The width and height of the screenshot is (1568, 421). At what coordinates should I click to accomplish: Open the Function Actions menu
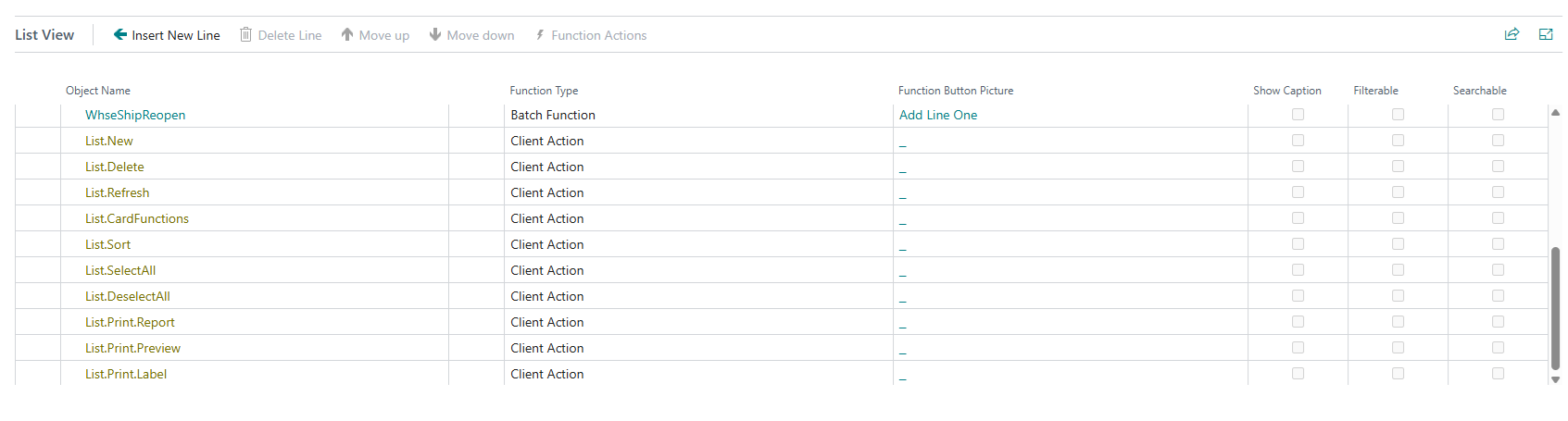pos(598,35)
